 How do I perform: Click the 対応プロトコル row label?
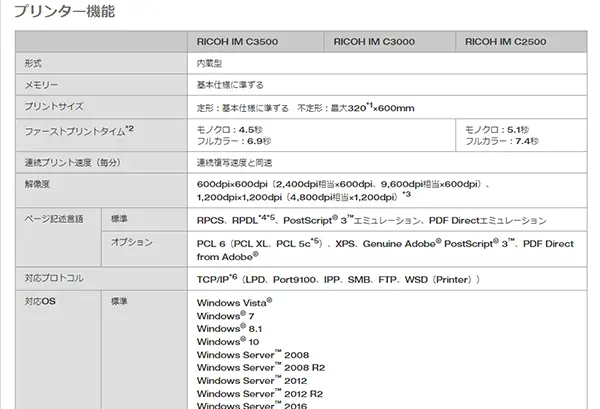point(54,278)
